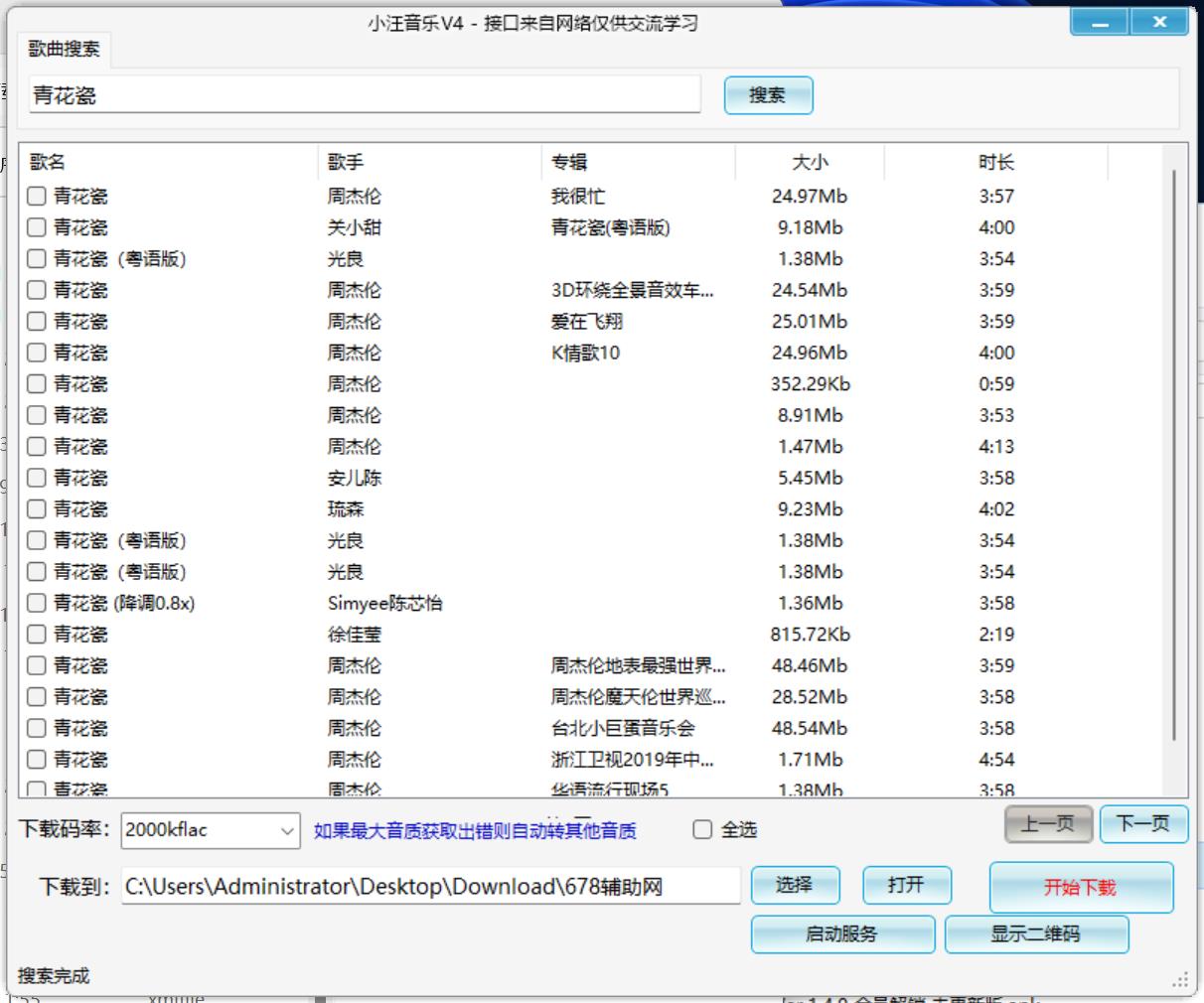Click the 启动服务 button
This screenshot has width=1204, height=1003.
point(843,933)
